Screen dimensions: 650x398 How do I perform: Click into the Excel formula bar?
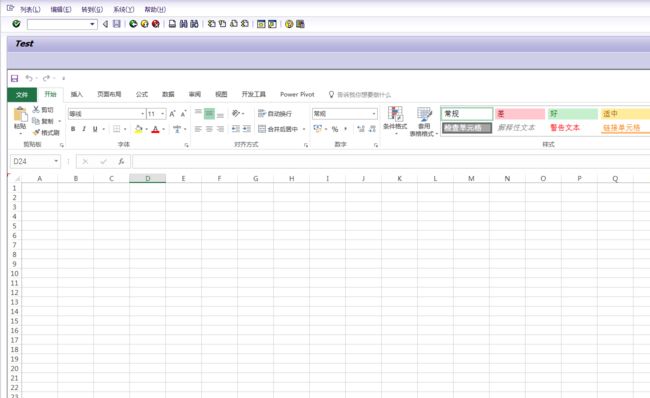(x=390, y=161)
